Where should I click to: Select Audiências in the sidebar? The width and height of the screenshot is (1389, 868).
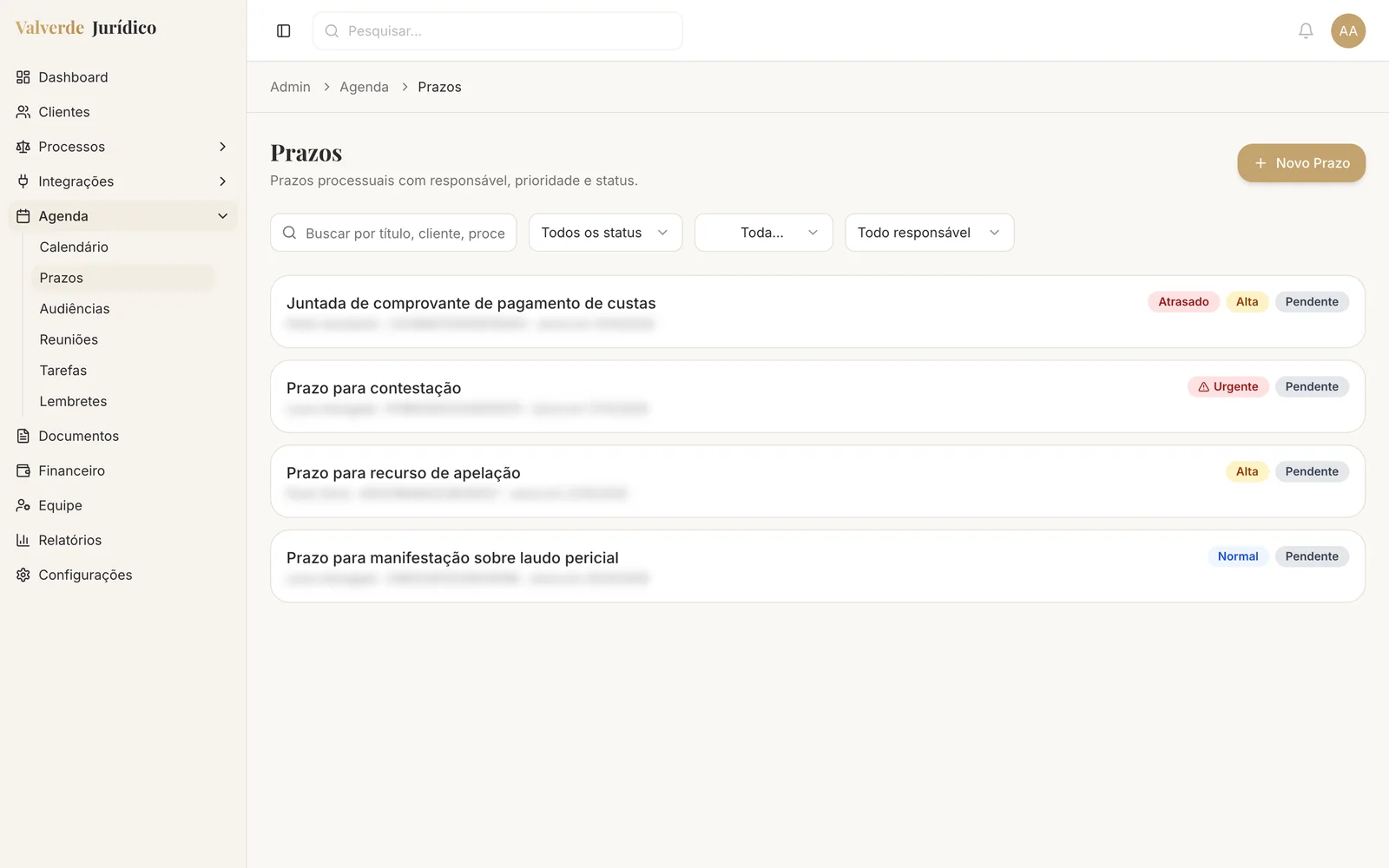click(122, 309)
